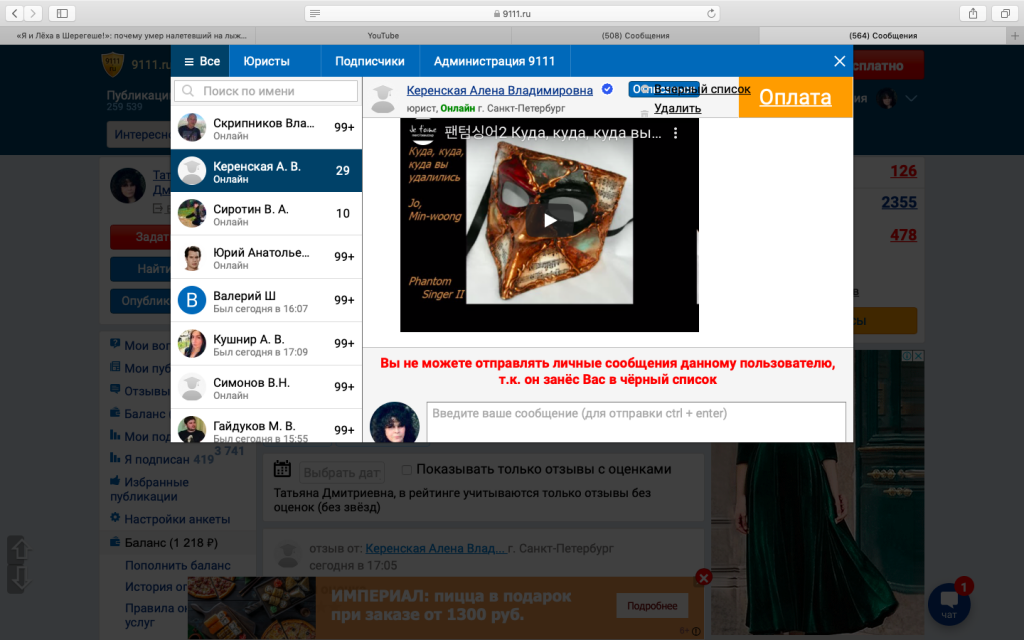Screen dimensions: 1024x640
Task: Expand the profile dropdown arrow by avatar
Action: tap(911, 99)
